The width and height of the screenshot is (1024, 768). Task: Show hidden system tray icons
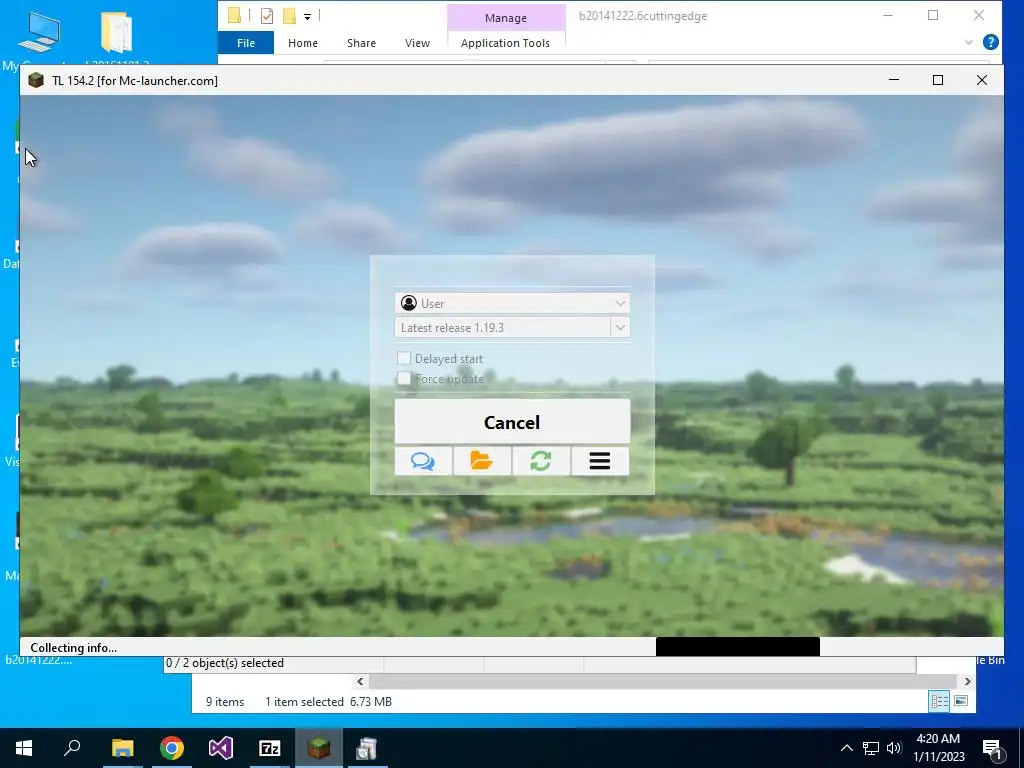pyautogui.click(x=846, y=748)
